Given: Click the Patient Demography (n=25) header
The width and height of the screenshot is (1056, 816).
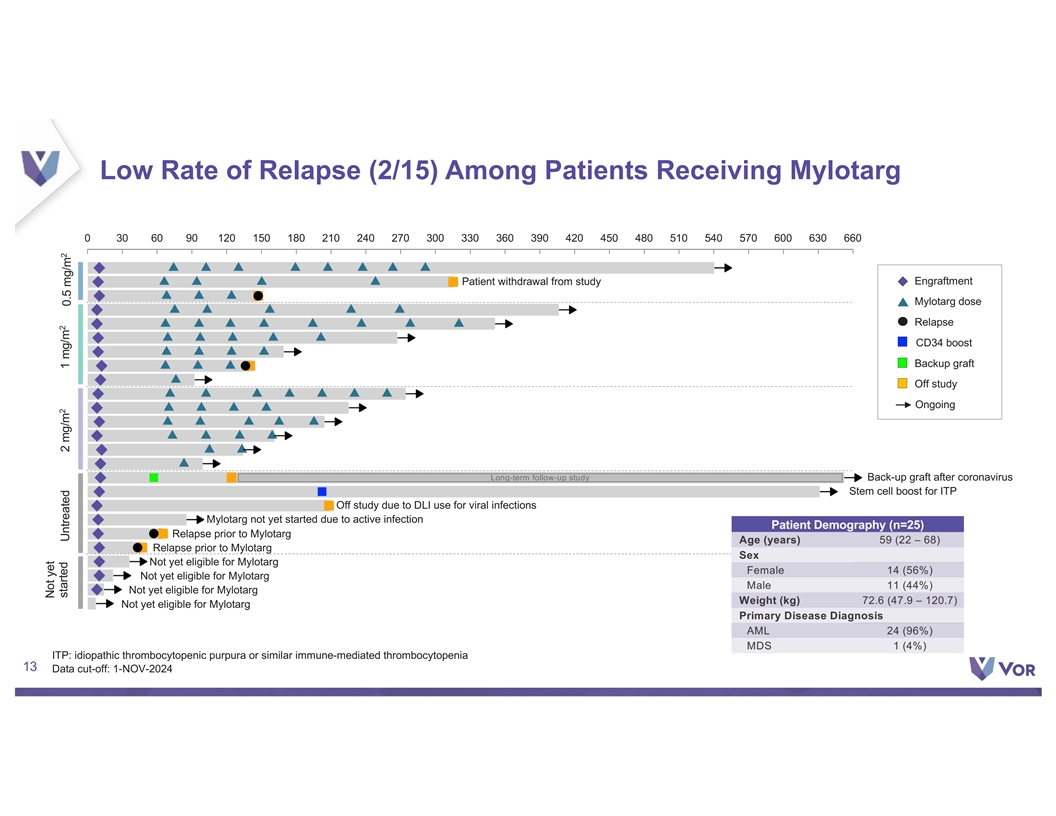Looking at the screenshot, I should (x=847, y=524).
